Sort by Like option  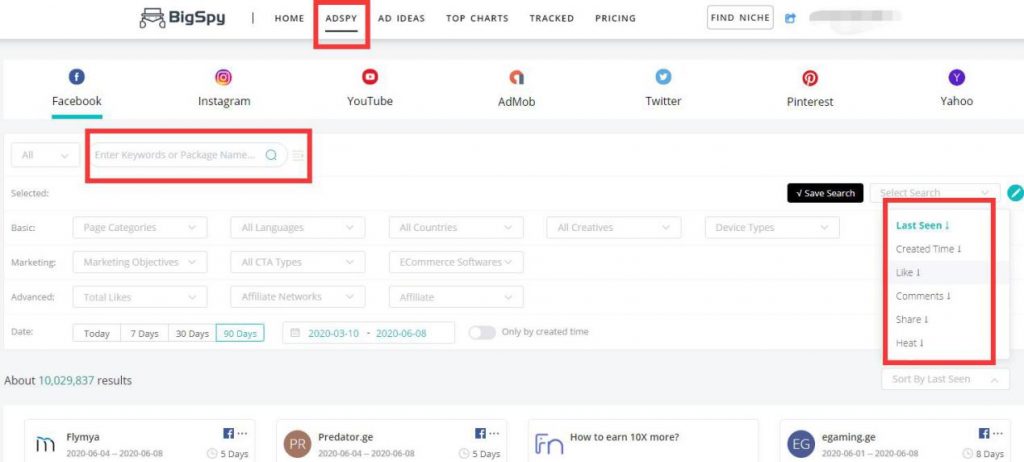(908, 272)
